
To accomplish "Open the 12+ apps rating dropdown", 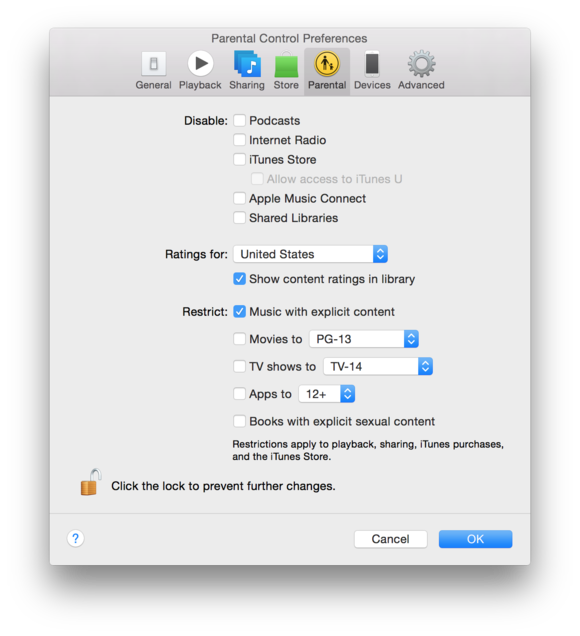I will tap(327, 394).
